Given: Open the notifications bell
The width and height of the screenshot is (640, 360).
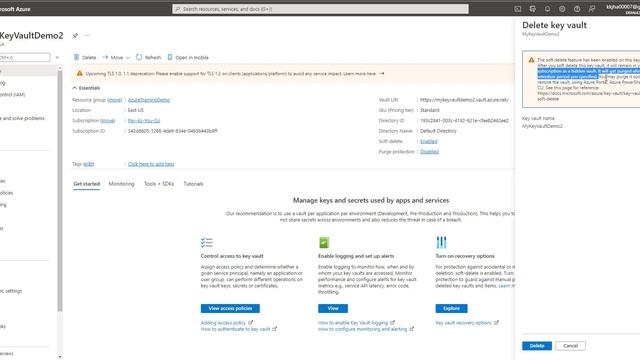Looking at the screenshot, I should 547,9.
